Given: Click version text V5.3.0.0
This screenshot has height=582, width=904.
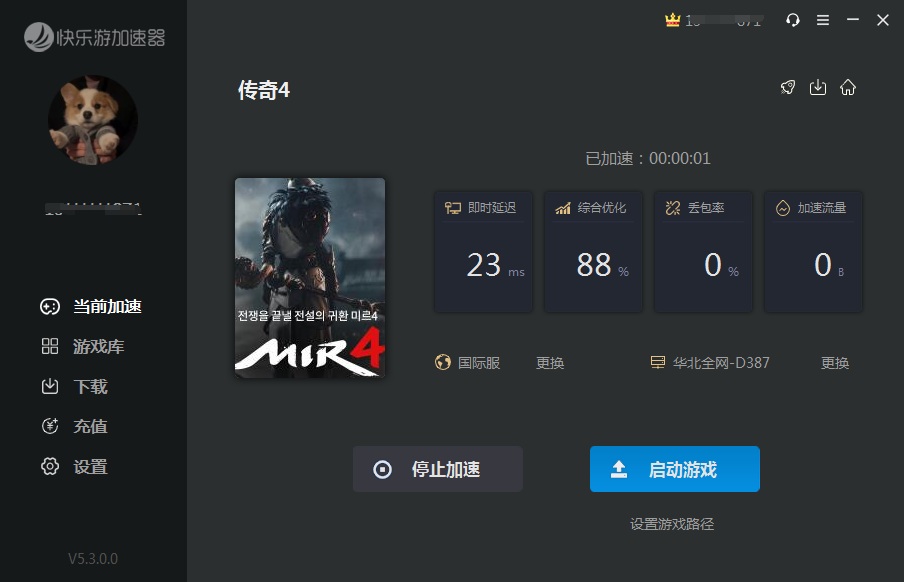Looking at the screenshot, I should (93, 558).
